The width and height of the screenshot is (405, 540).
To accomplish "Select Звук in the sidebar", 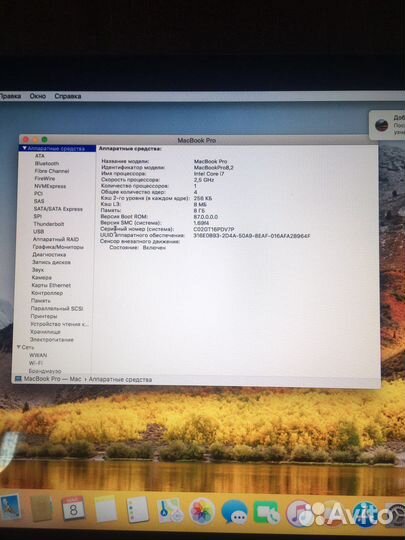I will pos(38,270).
